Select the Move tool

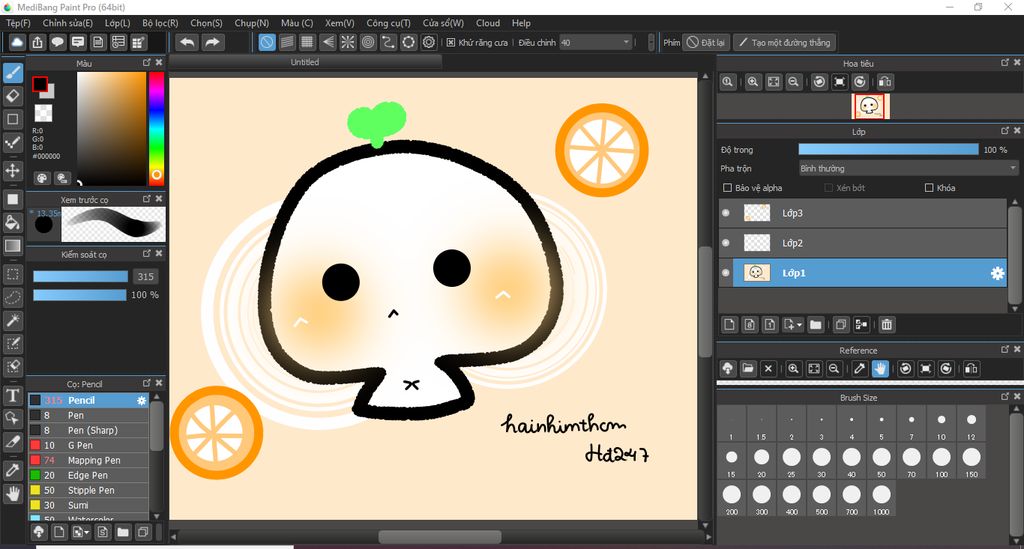point(13,171)
